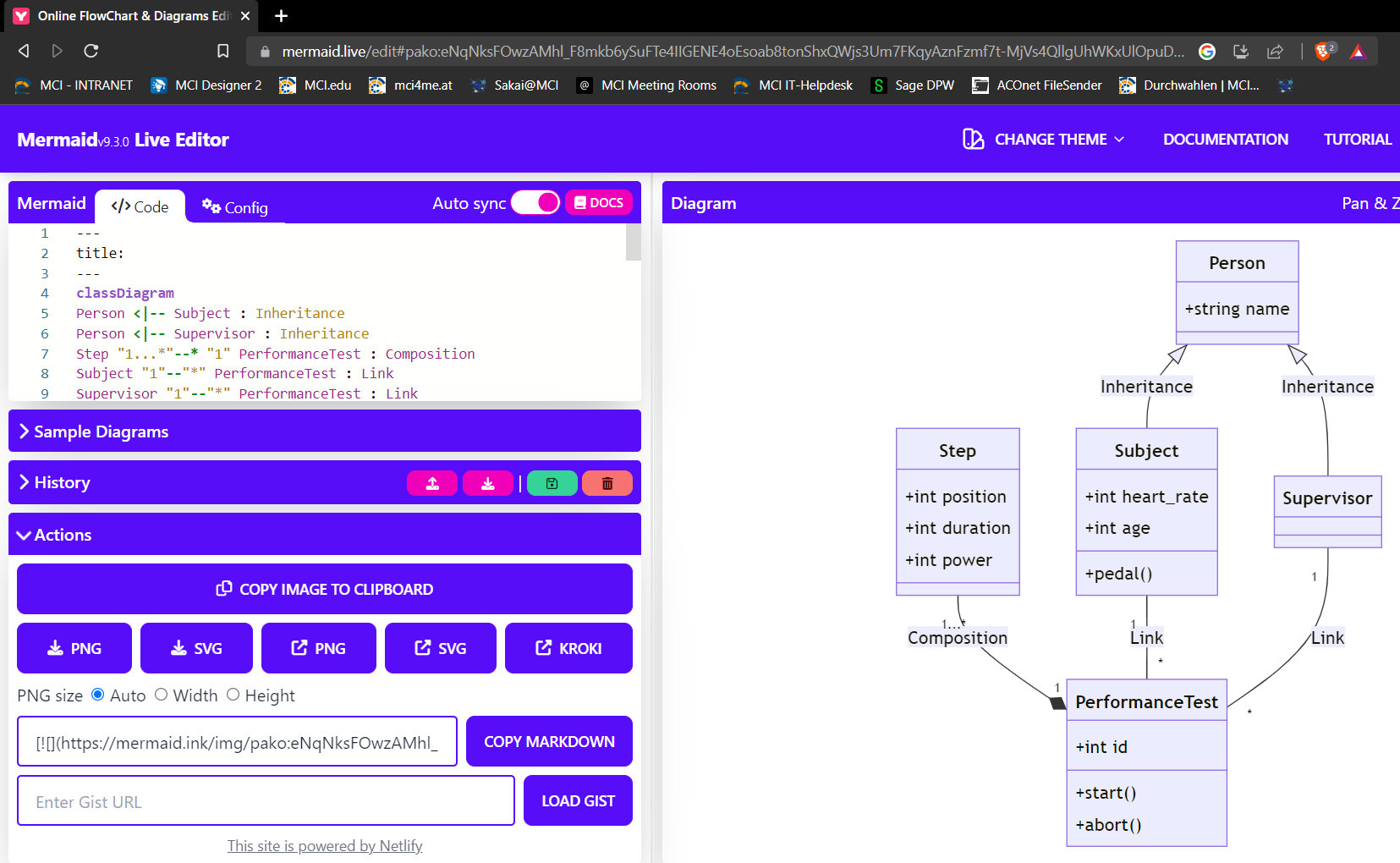Open Brave Shields lion icon
Image resolution: width=1400 pixels, height=863 pixels.
click(1325, 52)
